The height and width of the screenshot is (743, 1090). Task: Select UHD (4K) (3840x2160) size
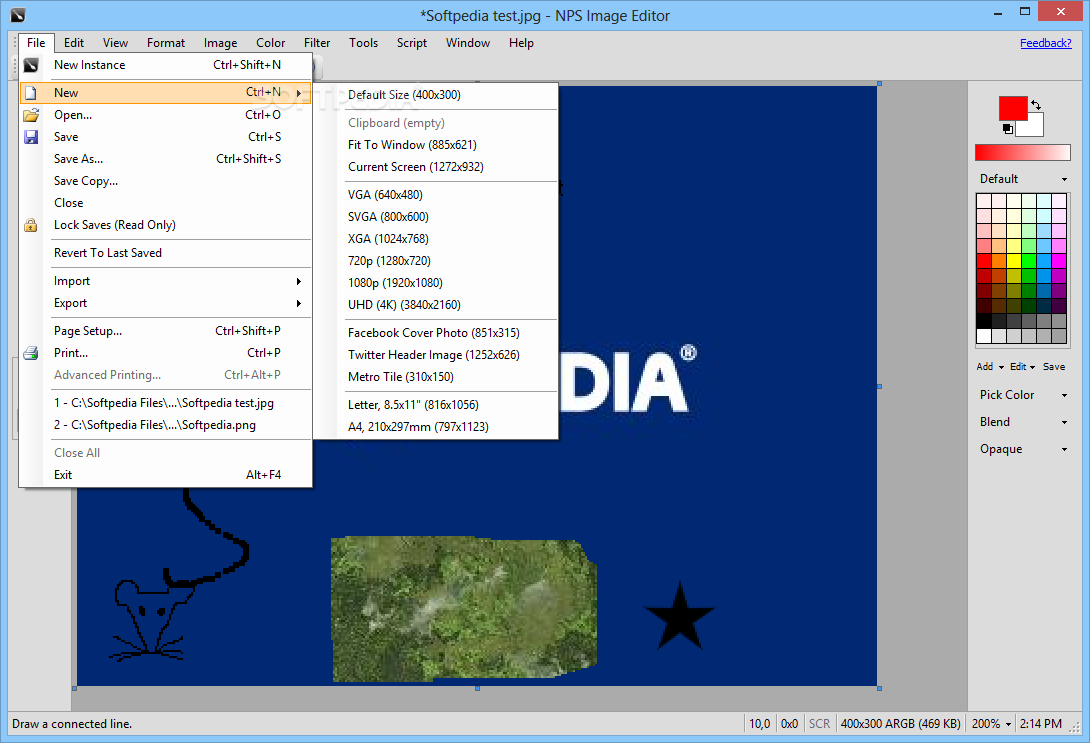[436, 305]
